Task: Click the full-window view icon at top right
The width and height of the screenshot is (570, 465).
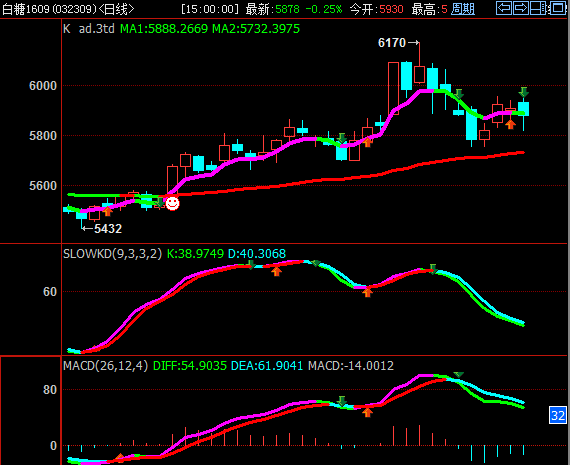Action: click(x=557, y=8)
